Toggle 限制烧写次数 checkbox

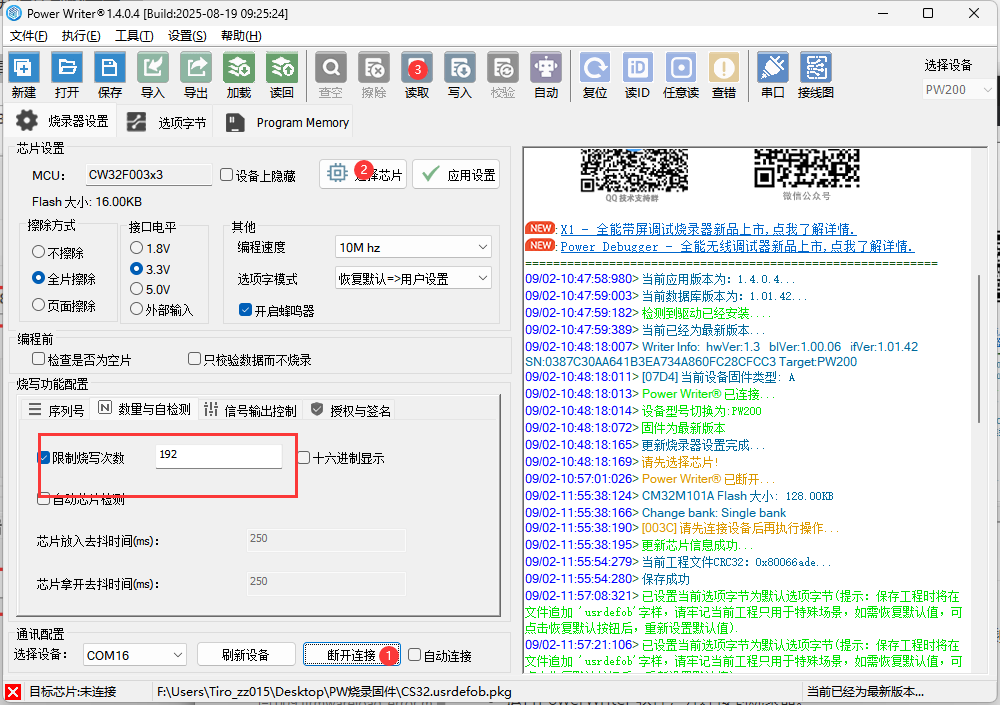click(x=43, y=457)
